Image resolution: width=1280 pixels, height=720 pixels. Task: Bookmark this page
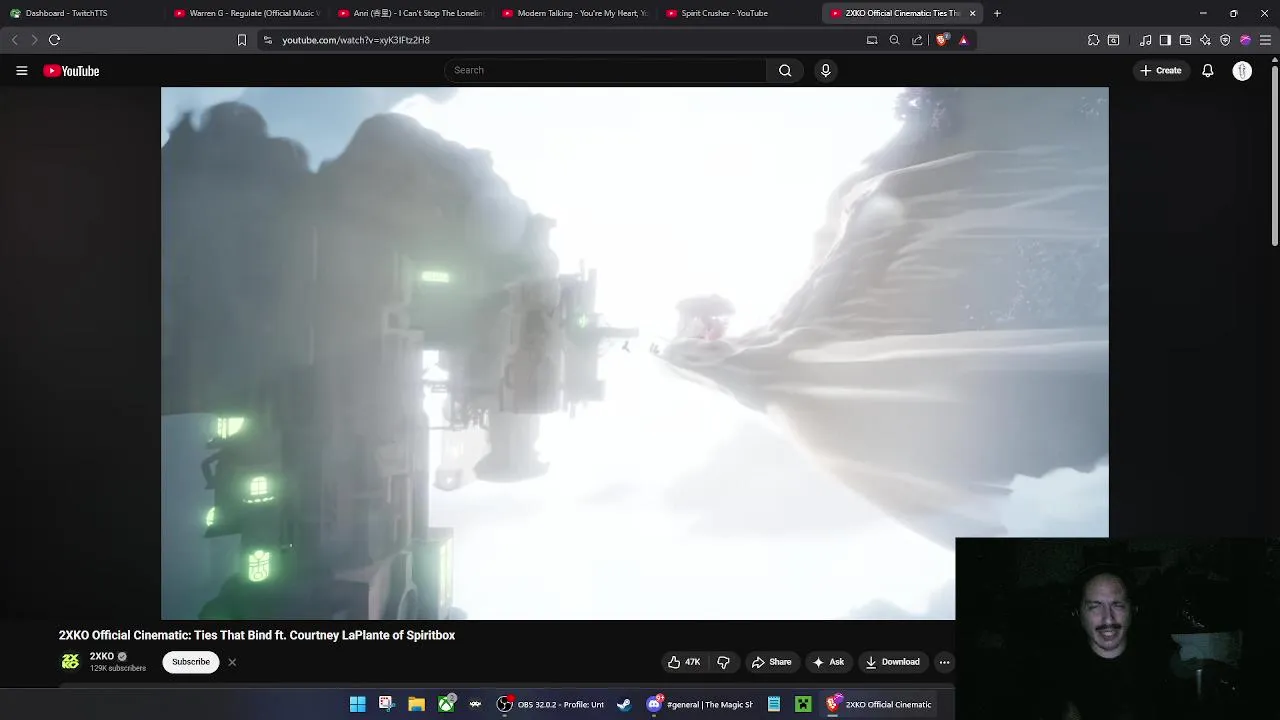tap(241, 40)
